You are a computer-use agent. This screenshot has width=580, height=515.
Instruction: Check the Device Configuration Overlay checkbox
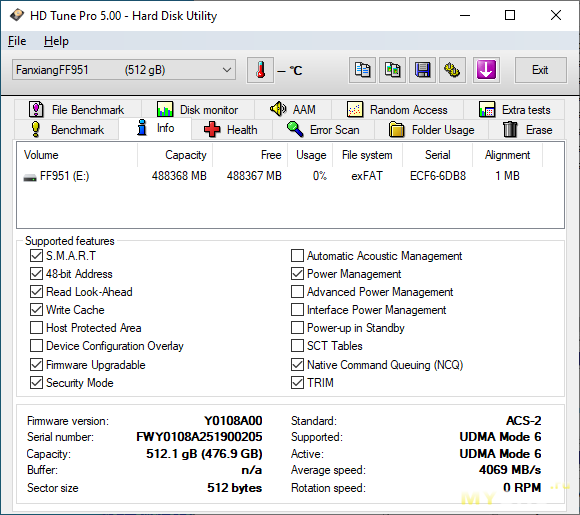pyautogui.click(x=36, y=346)
